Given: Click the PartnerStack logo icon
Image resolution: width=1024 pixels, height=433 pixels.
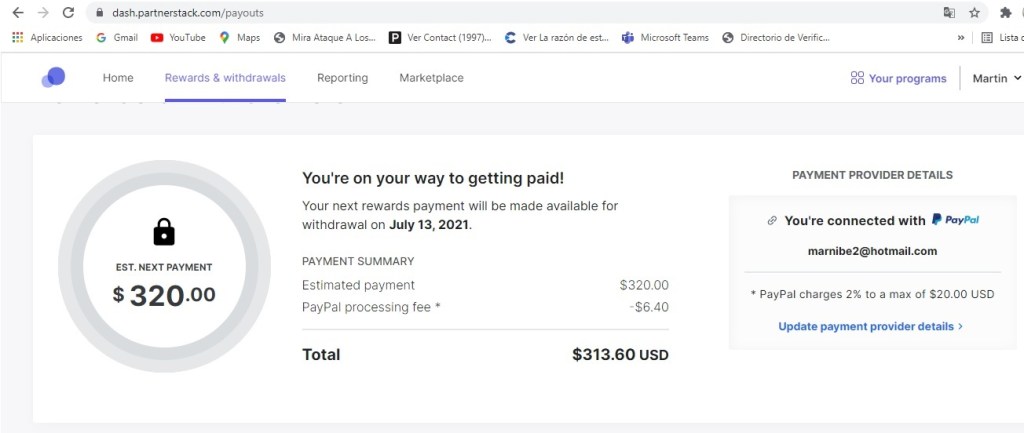Looking at the screenshot, I should click(x=54, y=77).
